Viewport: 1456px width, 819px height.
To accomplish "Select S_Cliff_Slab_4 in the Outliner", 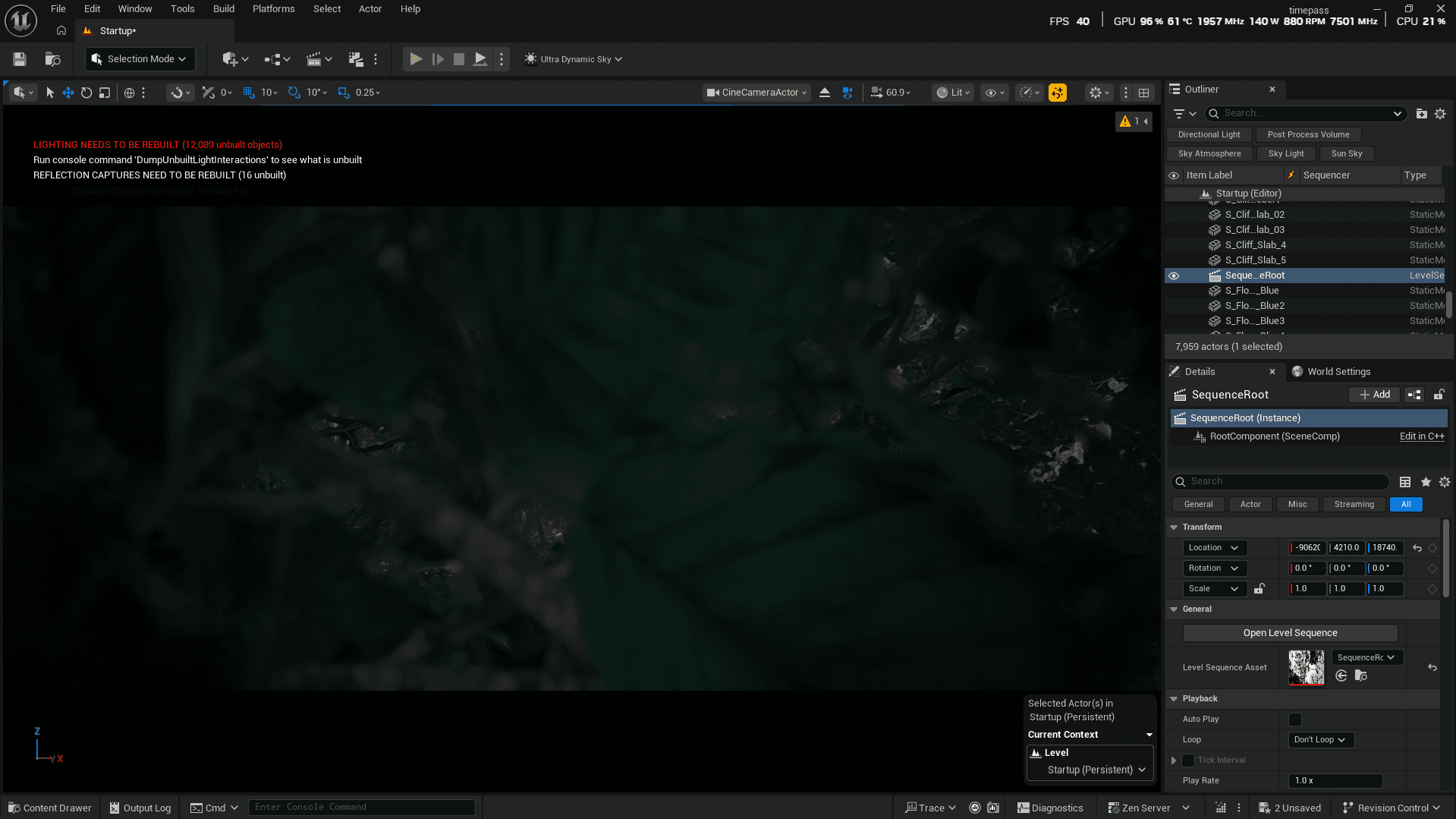I will point(1305,245).
